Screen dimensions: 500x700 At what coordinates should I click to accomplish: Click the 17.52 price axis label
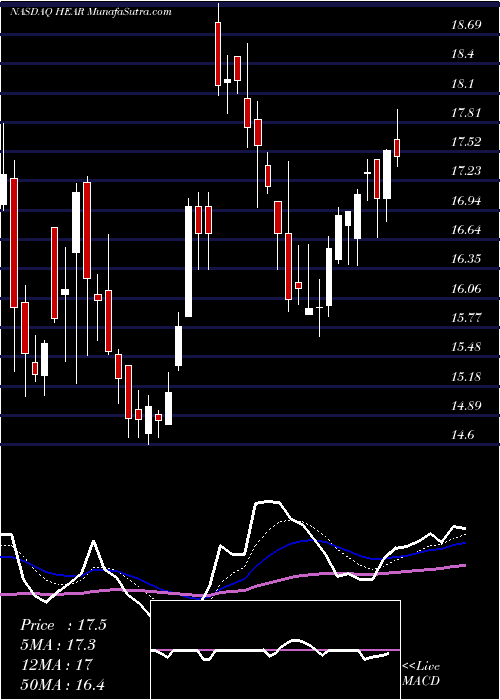click(x=466, y=142)
